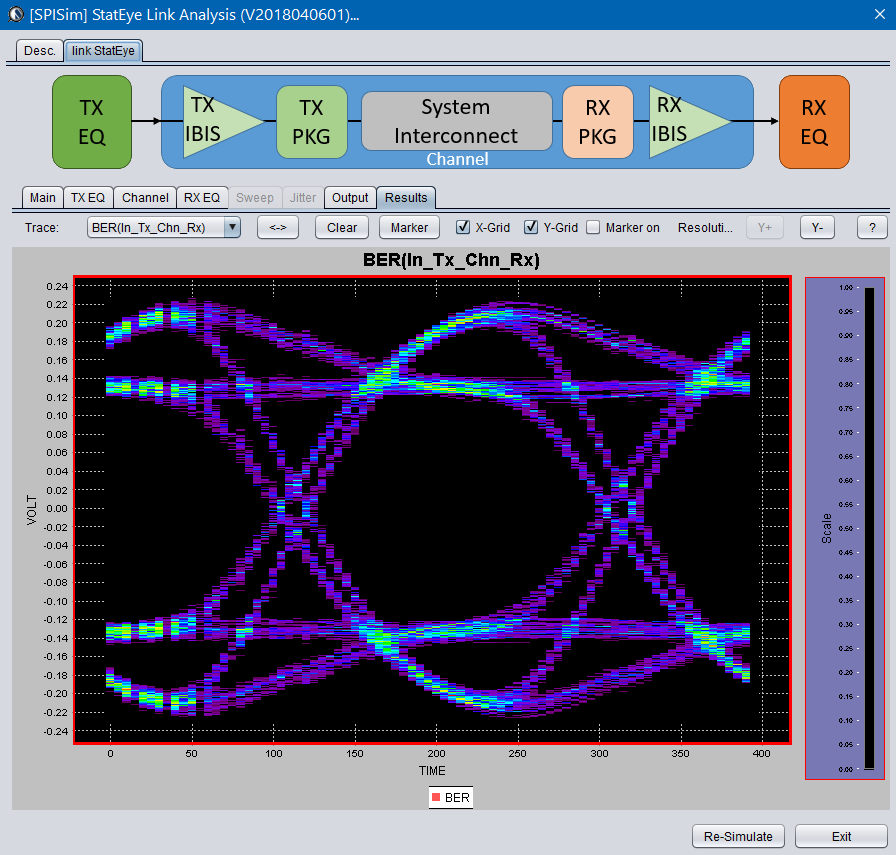Click the RX PKG block
Screen dimensions: 896x855
click(598, 121)
